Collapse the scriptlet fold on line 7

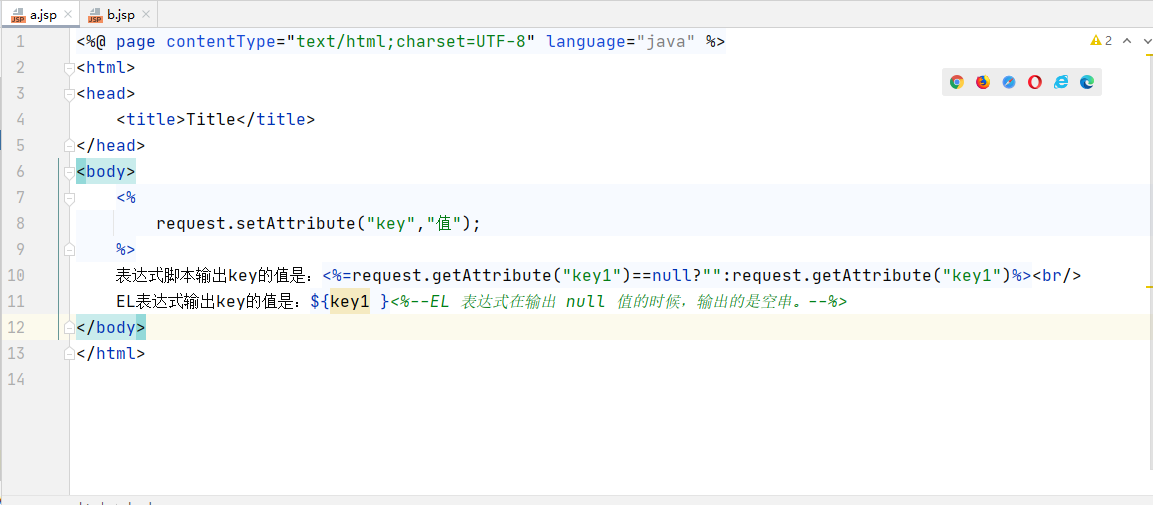pyautogui.click(x=69, y=198)
